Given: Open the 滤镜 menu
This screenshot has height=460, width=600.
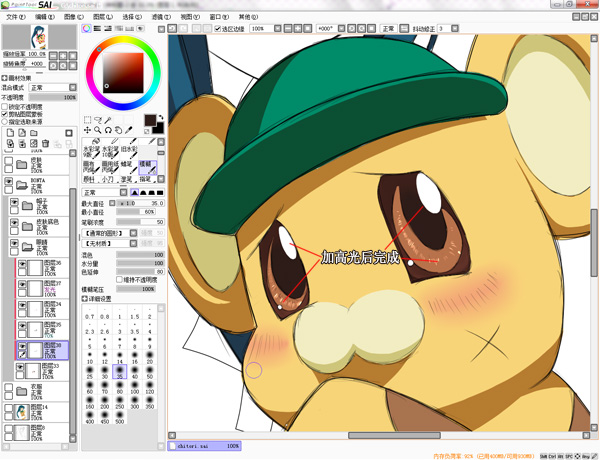Looking at the screenshot, I should tap(162, 17).
